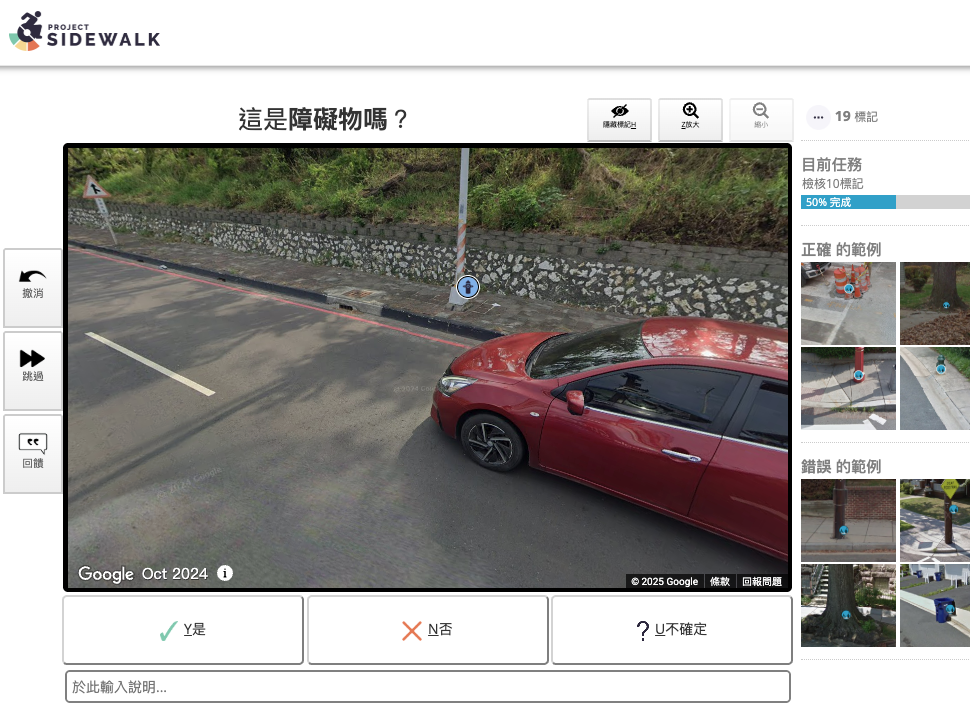Focus the comment input field
Screen dimensions: 970x719
[x=428, y=687]
